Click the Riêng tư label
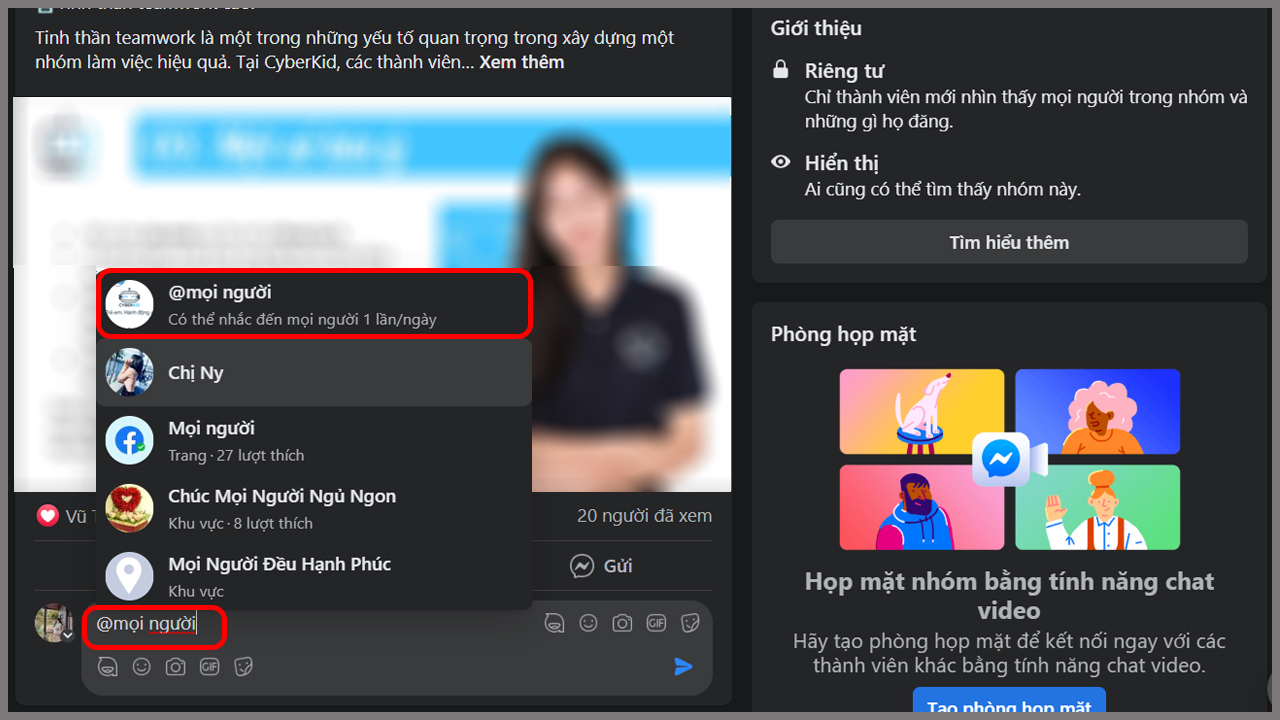1280x720 pixels. (x=844, y=71)
